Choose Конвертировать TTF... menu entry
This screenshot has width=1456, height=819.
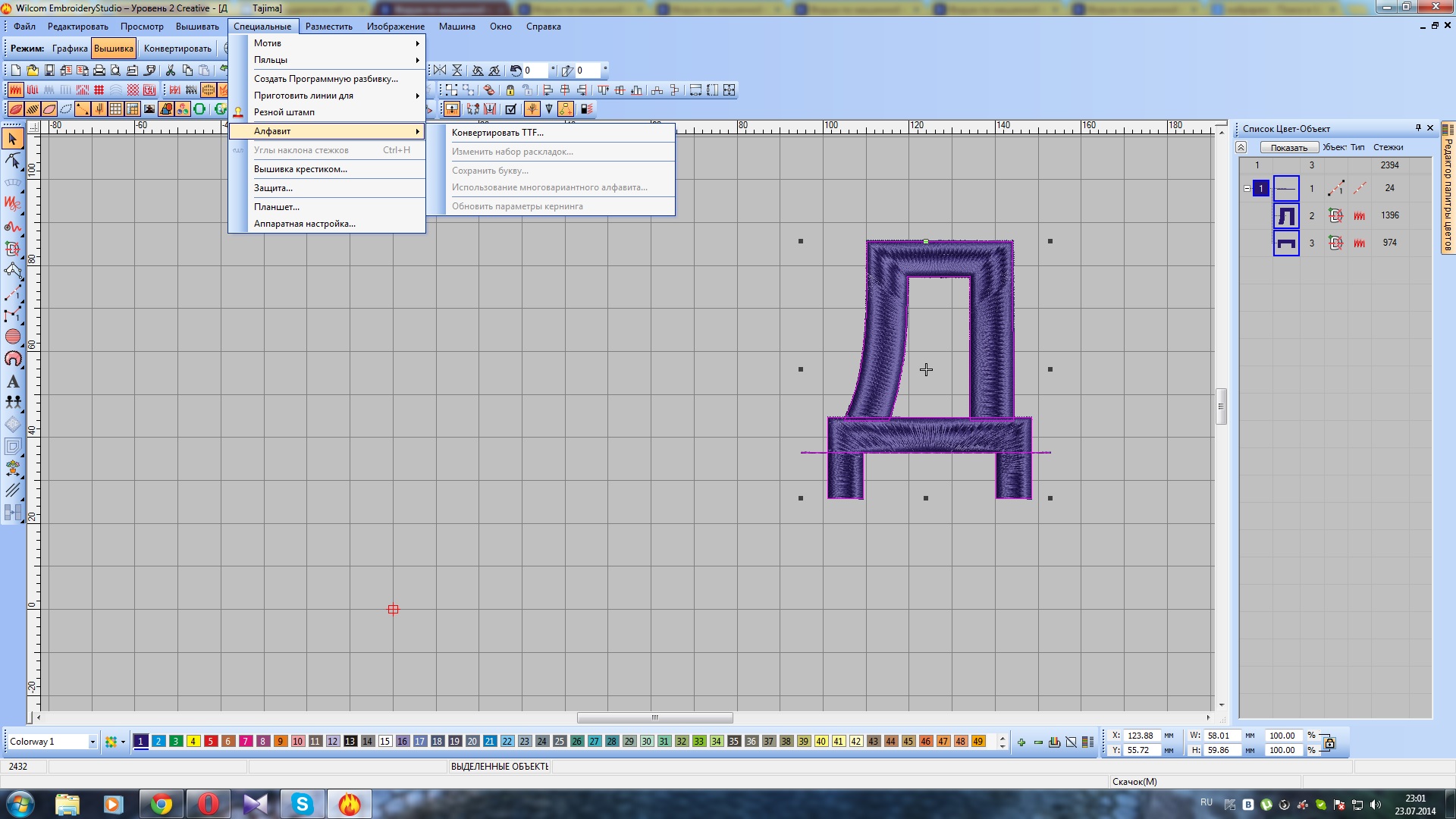point(497,133)
